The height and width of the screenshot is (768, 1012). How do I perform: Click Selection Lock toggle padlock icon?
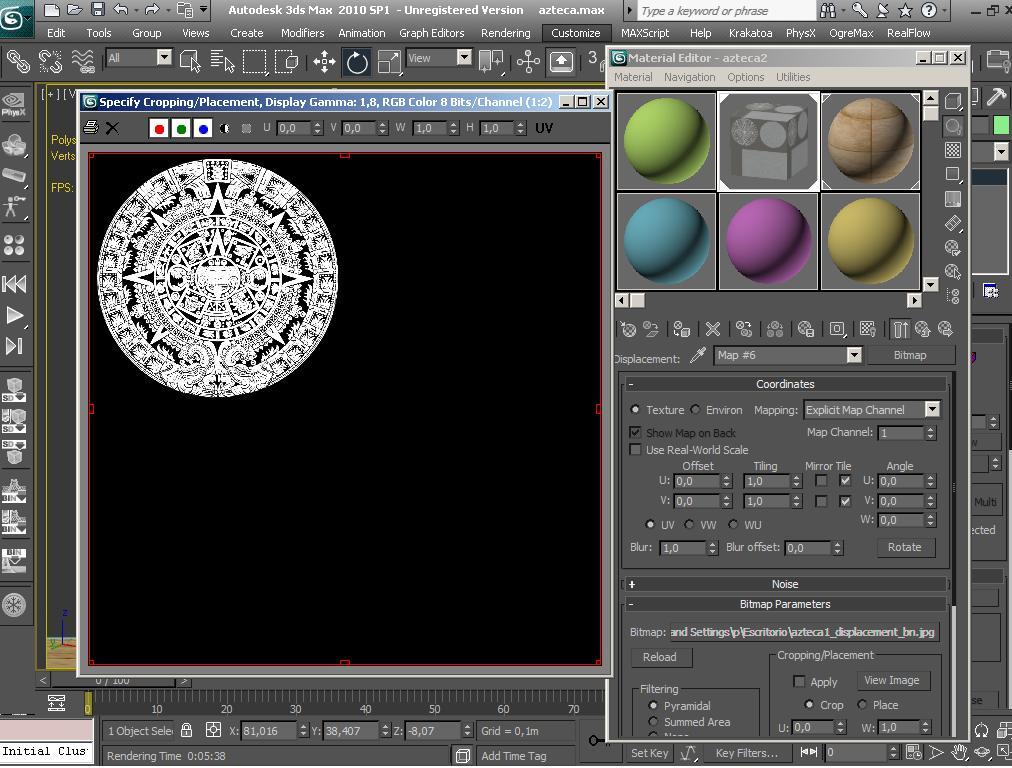187,730
